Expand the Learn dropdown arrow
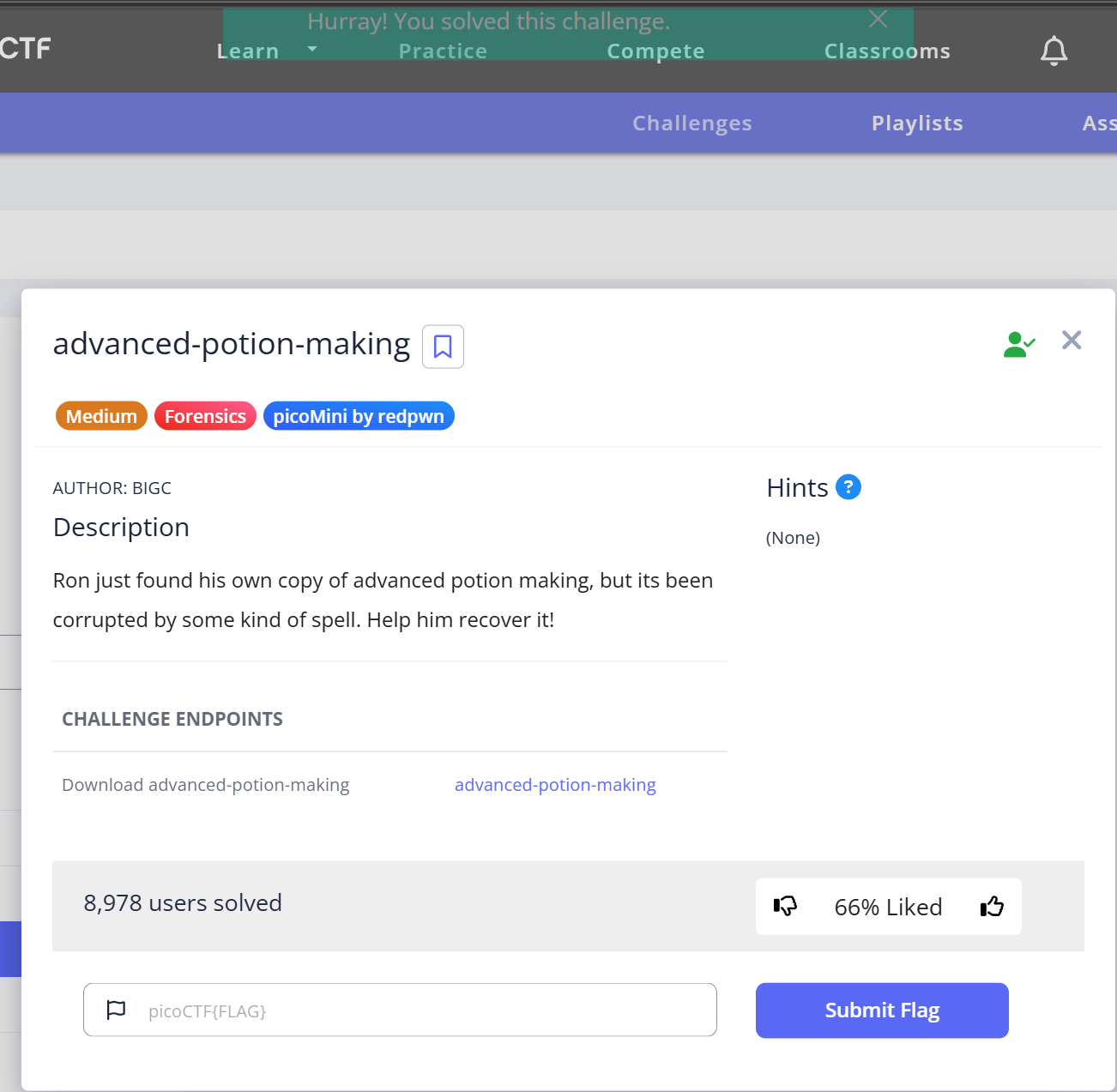The width and height of the screenshot is (1117, 1092). pos(312,49)
